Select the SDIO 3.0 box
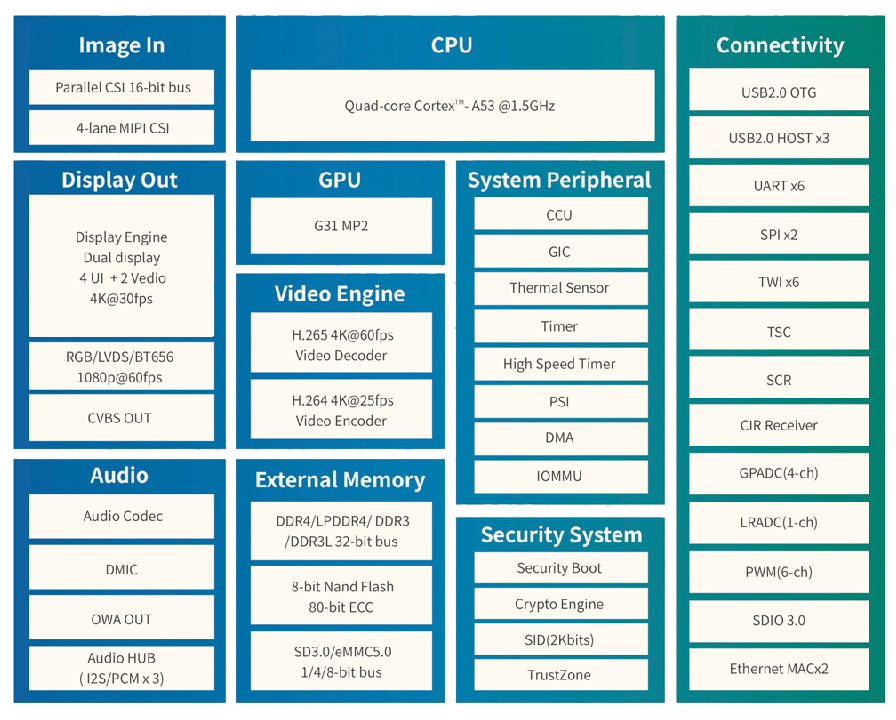 tap(779, 620)
